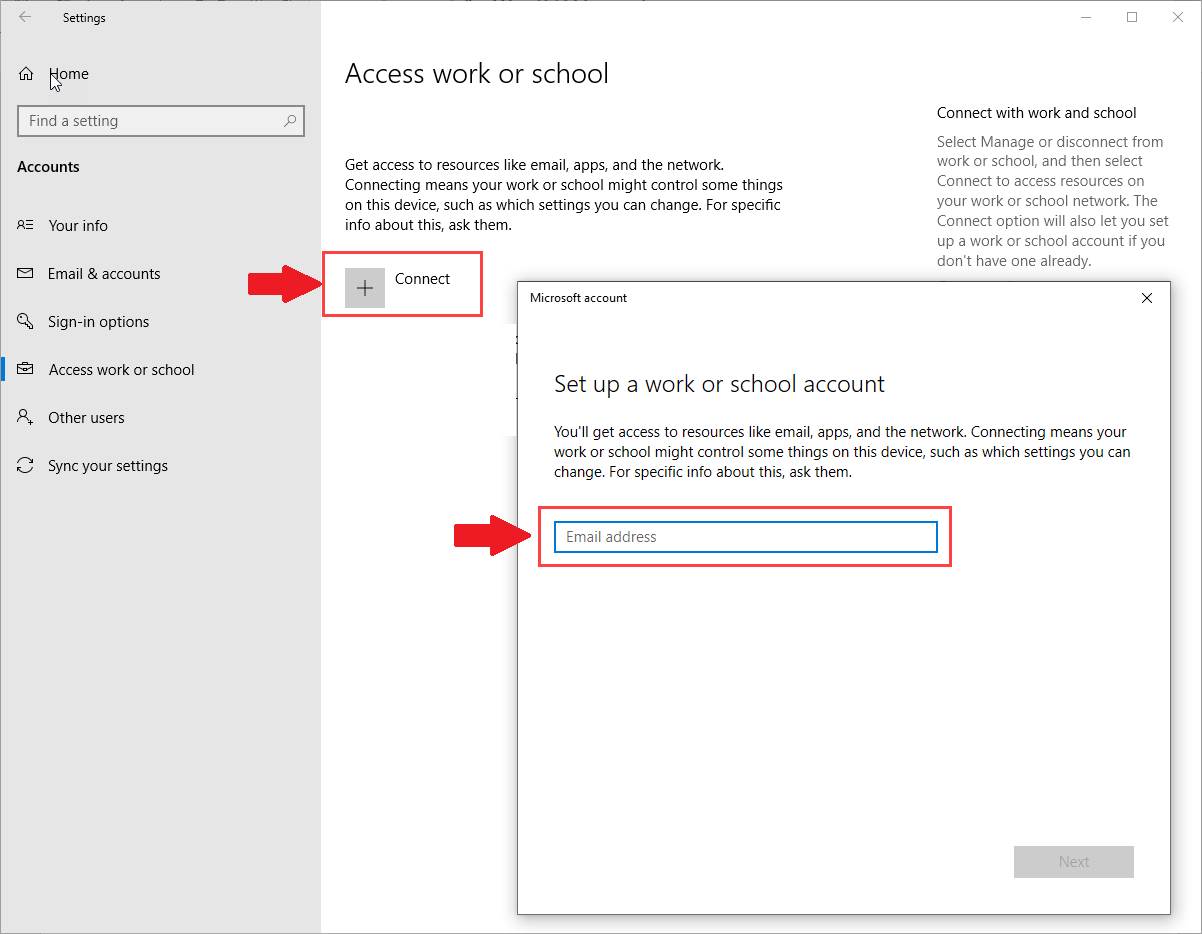The image size is (1202, 934).
Task: Select Sync your settings in the sidebar
Action: 106,465
